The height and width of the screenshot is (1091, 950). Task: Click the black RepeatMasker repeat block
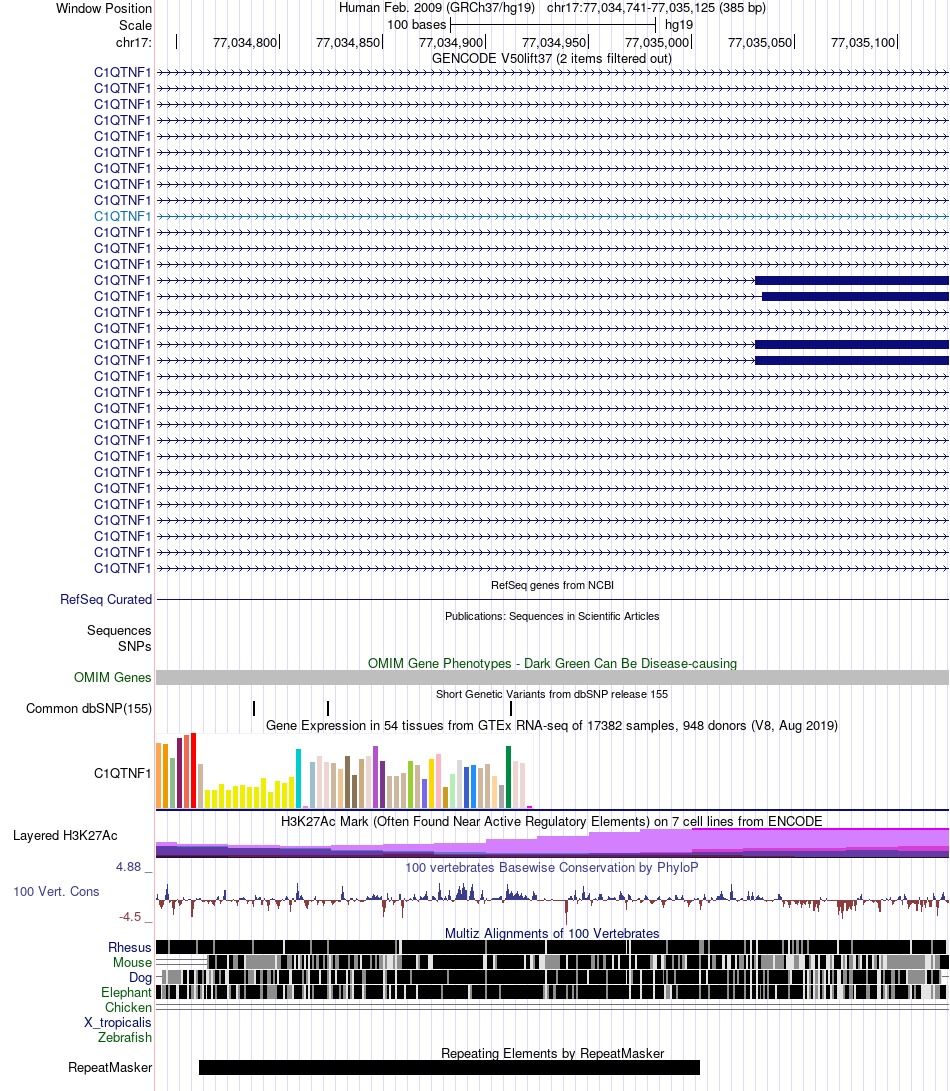[x=449, y=1067]
